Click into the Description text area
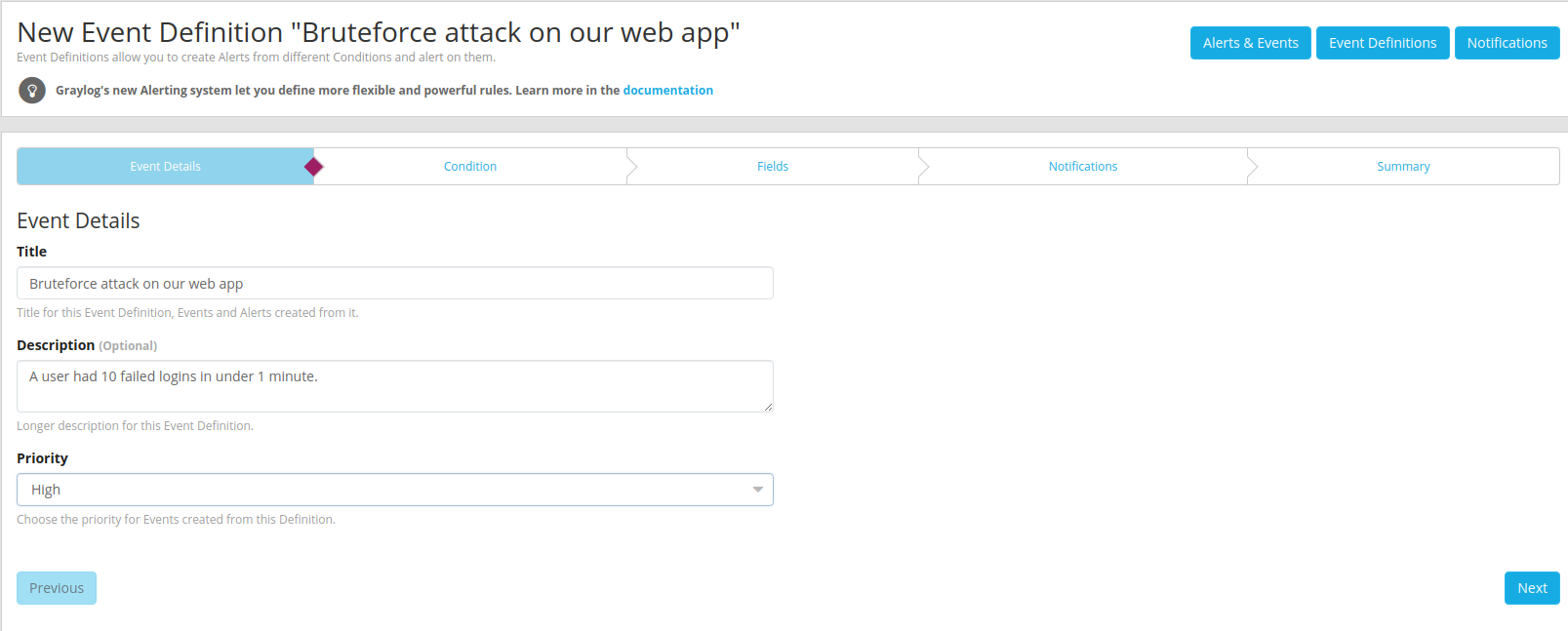Viewport: 1568px width, 631px height. point(394,386)
